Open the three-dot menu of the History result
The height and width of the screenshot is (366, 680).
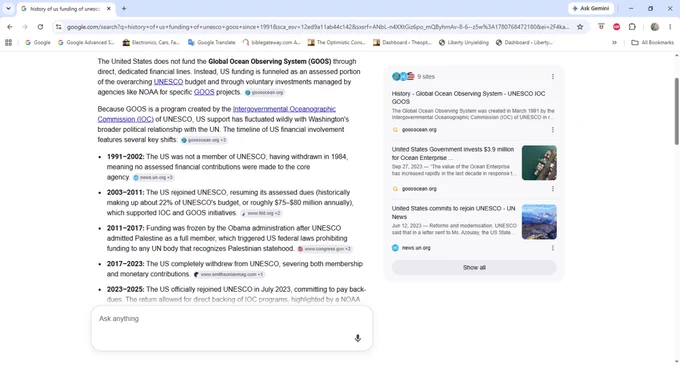coord(552,130)
